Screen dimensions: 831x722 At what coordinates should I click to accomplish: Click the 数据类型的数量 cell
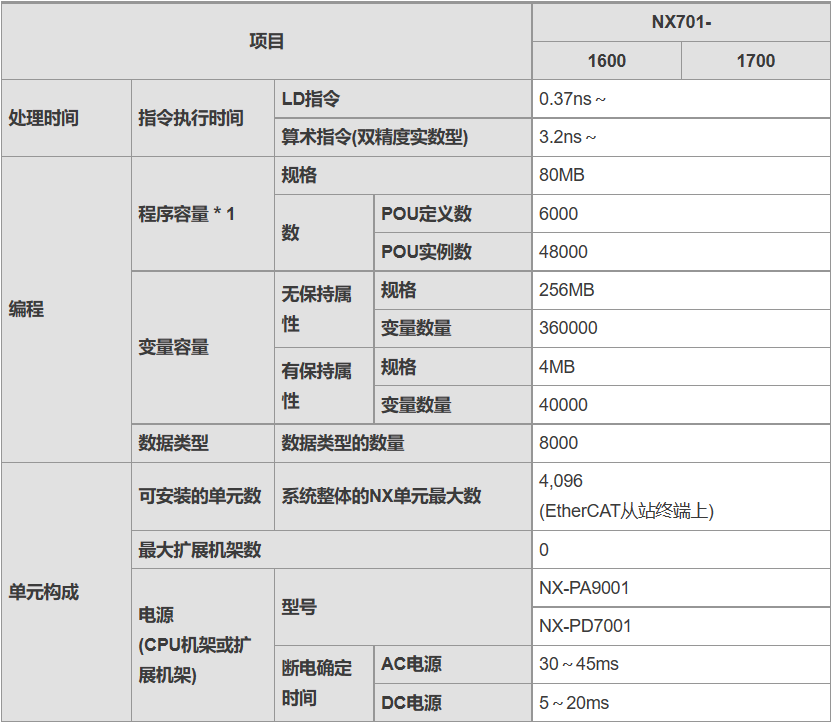(x=343, y=443)
